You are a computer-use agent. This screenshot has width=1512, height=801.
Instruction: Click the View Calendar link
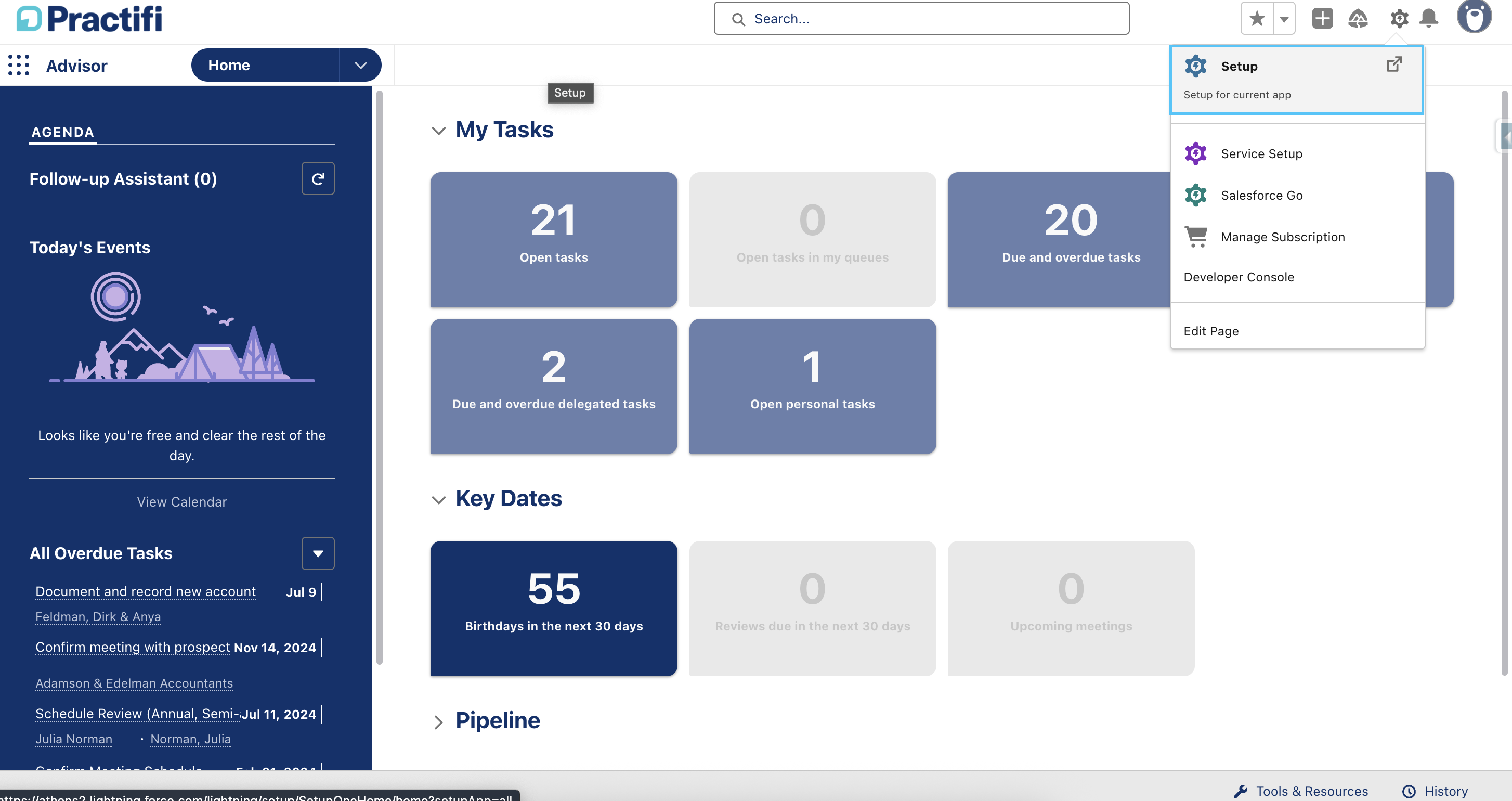click(181, 501)
